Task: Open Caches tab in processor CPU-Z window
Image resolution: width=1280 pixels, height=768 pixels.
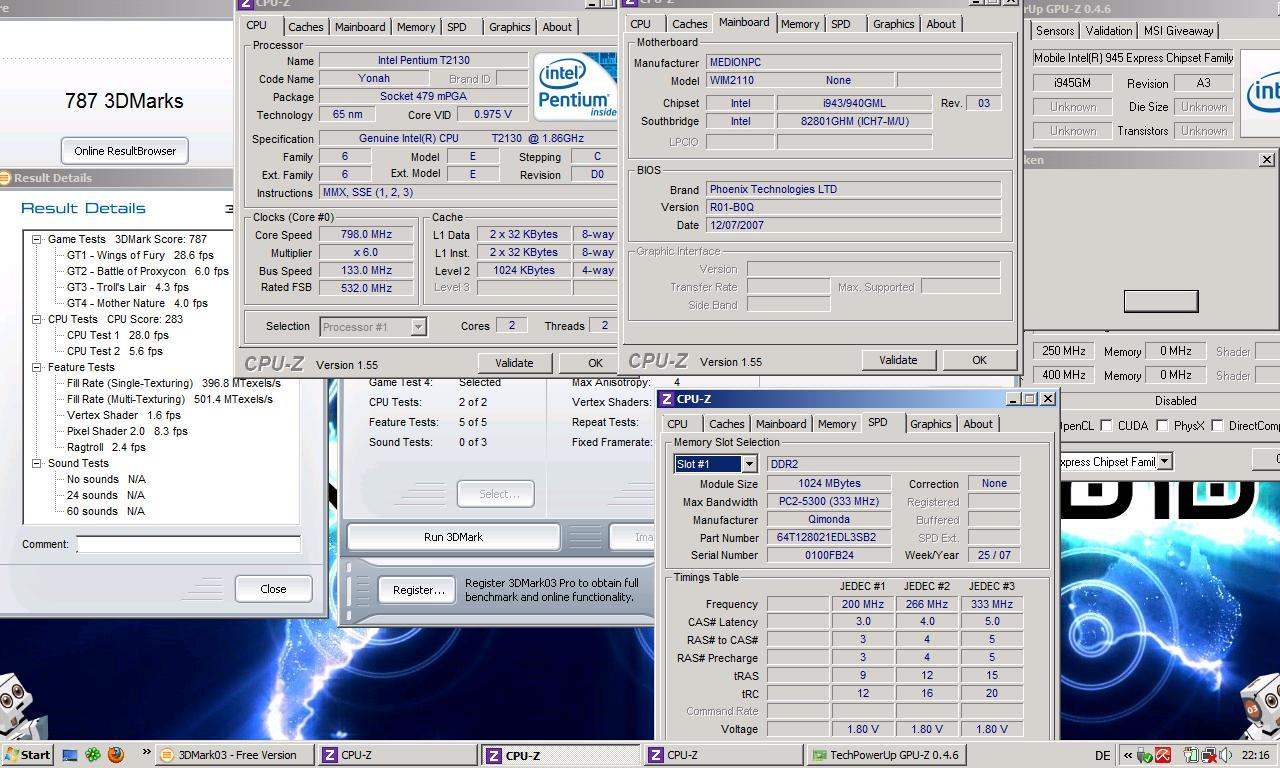Action: 306,27
